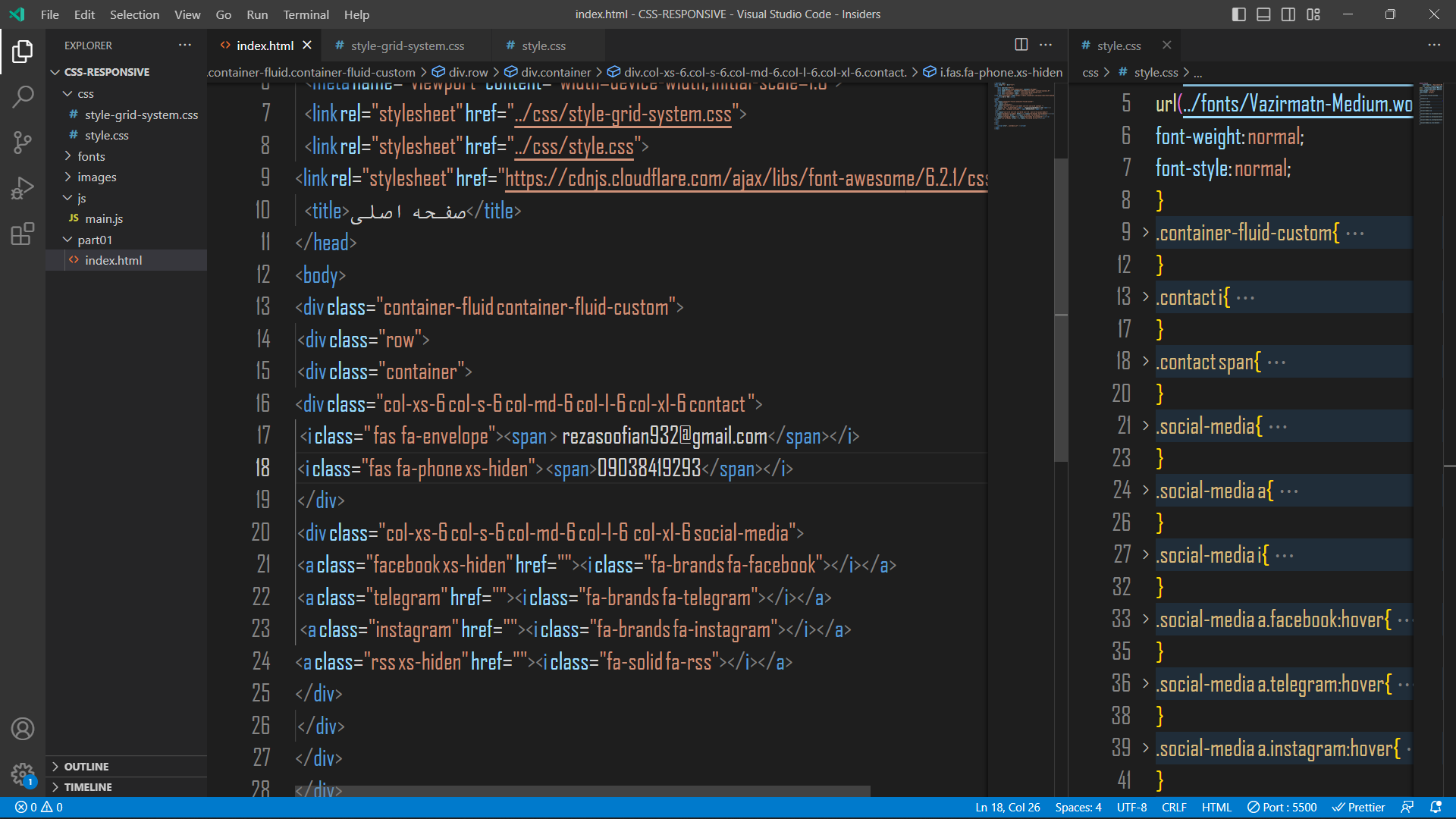Viewport: 1456px width, 819px height.
Task: Unfold .social-media a.facebook:hover rule
Action: [x=1146, y=619]
